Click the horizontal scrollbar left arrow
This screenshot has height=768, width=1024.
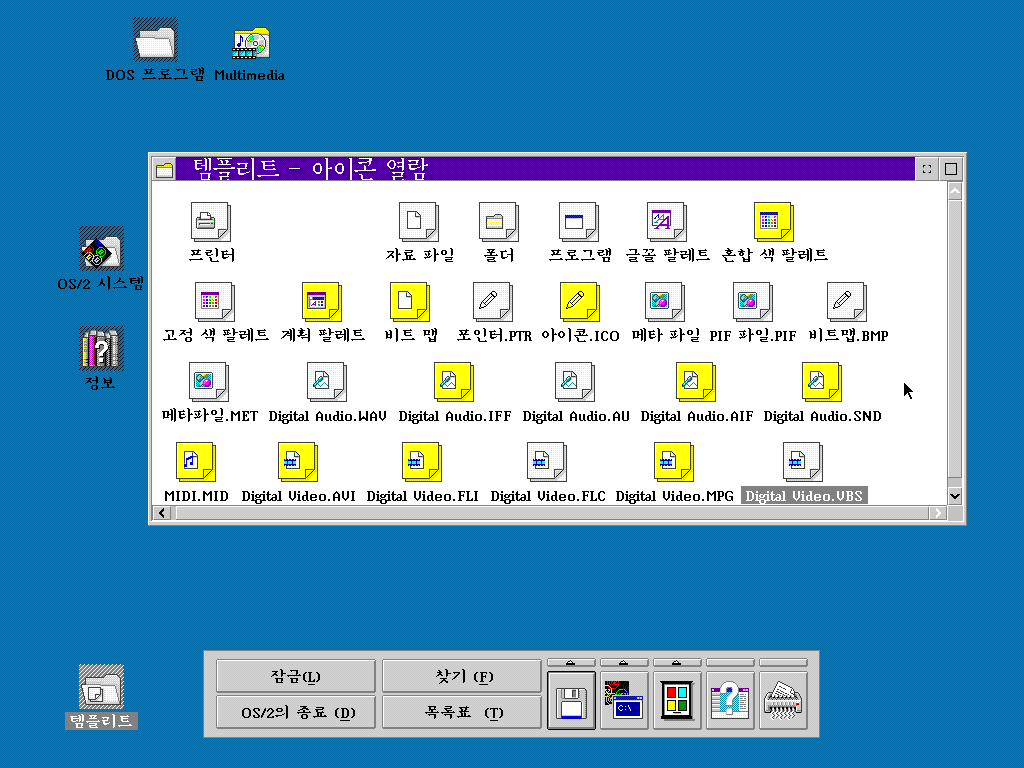pos(162,513)
